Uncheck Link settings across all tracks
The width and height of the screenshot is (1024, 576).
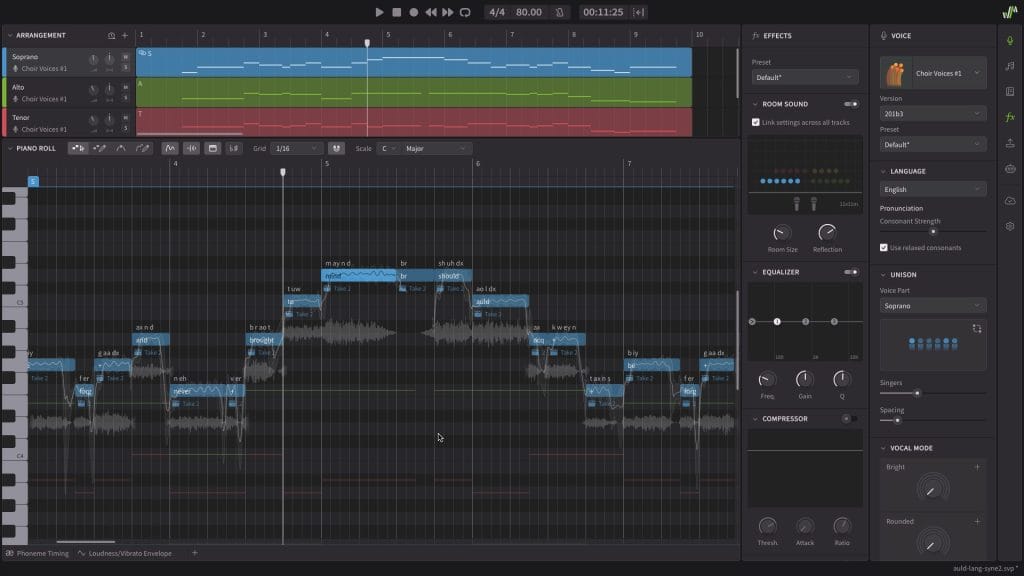tap(756, 122)
